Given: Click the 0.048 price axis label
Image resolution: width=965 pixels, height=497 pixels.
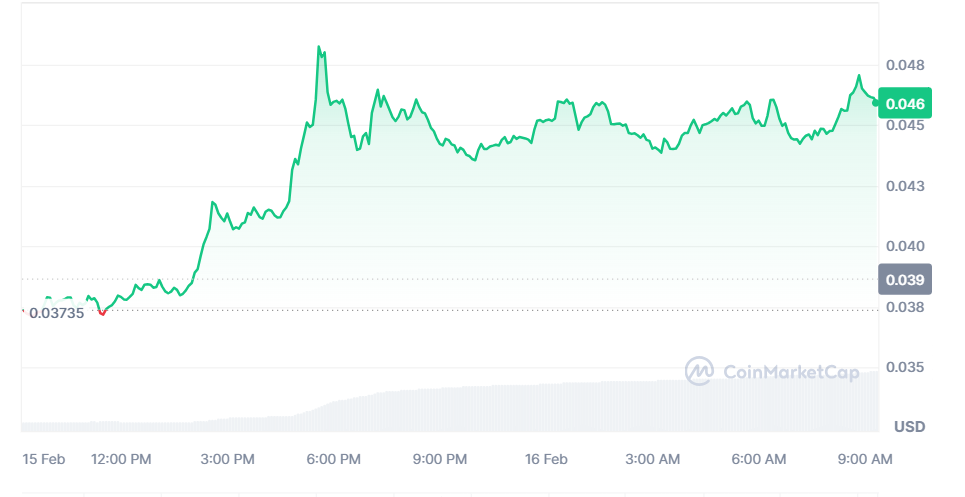Looking at the screenshot, I should [905, 65].
